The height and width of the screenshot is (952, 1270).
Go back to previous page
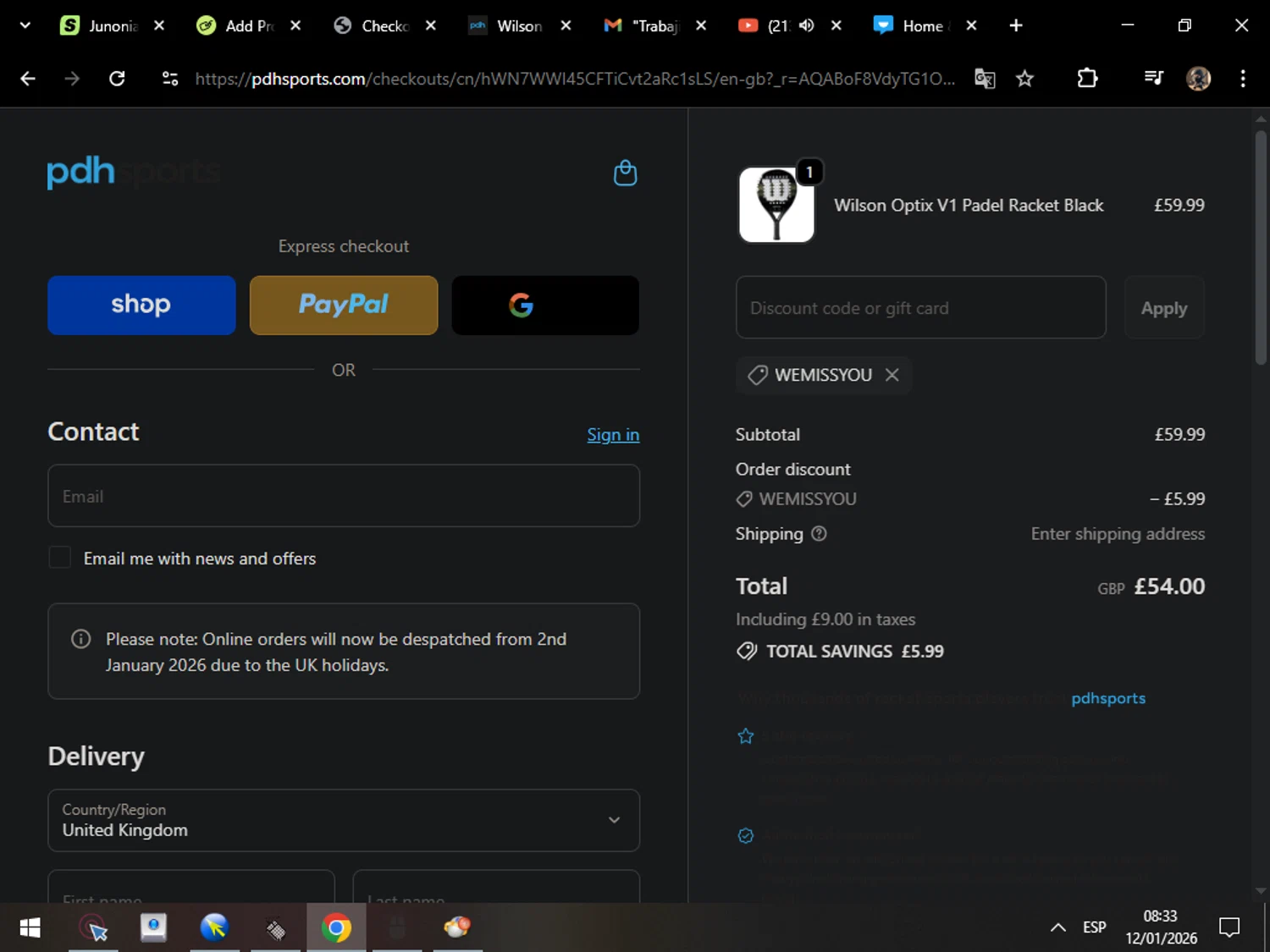28,79
